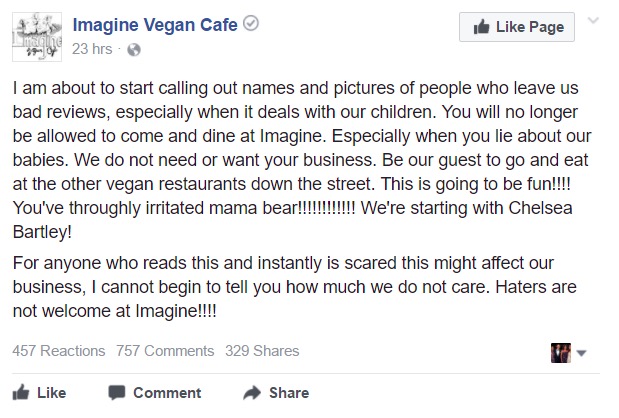Open the 329 Shares list
The height and width of the screenshot is (418, 619).
[x=261, y=351]
